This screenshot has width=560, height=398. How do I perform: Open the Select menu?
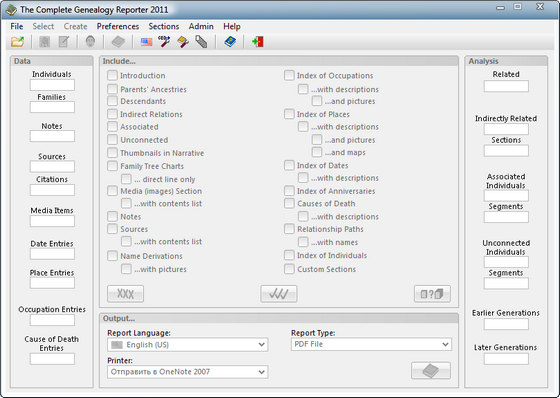(43, 26)
